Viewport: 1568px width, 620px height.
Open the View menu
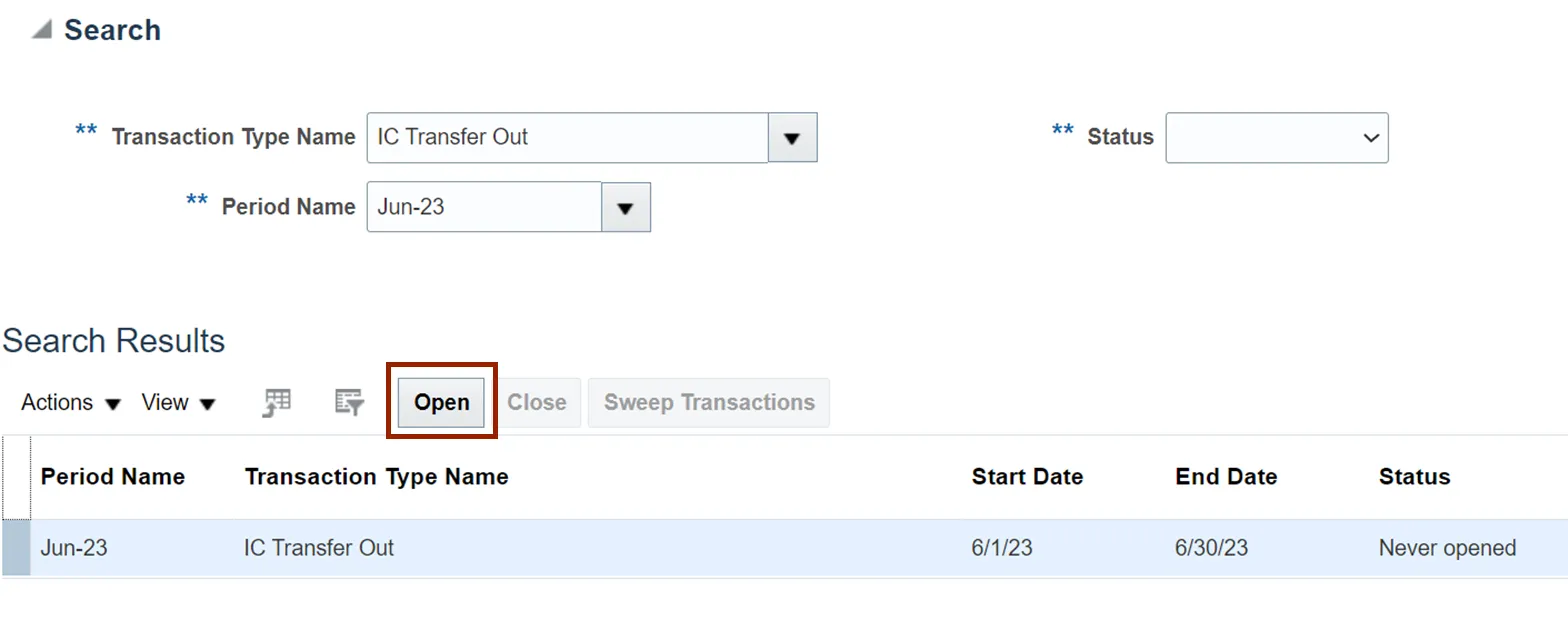click(x=179, y=403)
